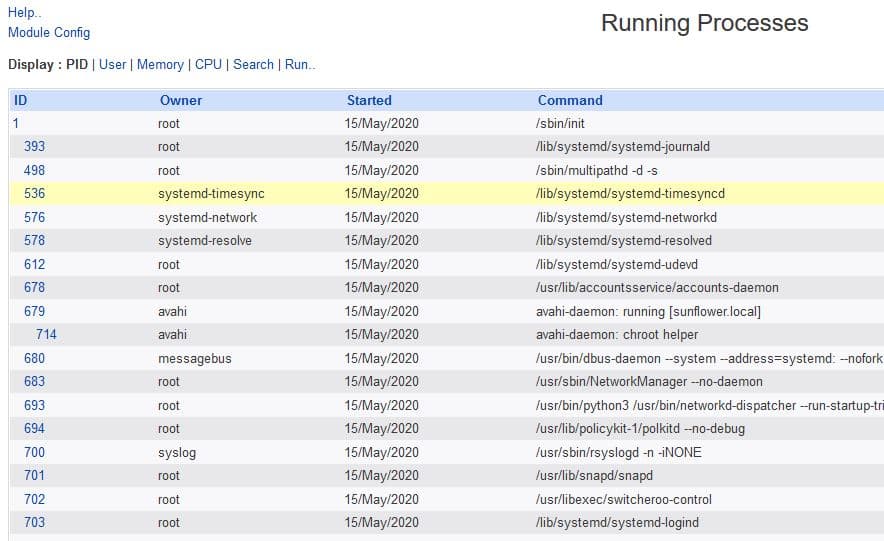Screen dimensions: 884x541
Task: Click process ID 576
Action: coord(34,217)
